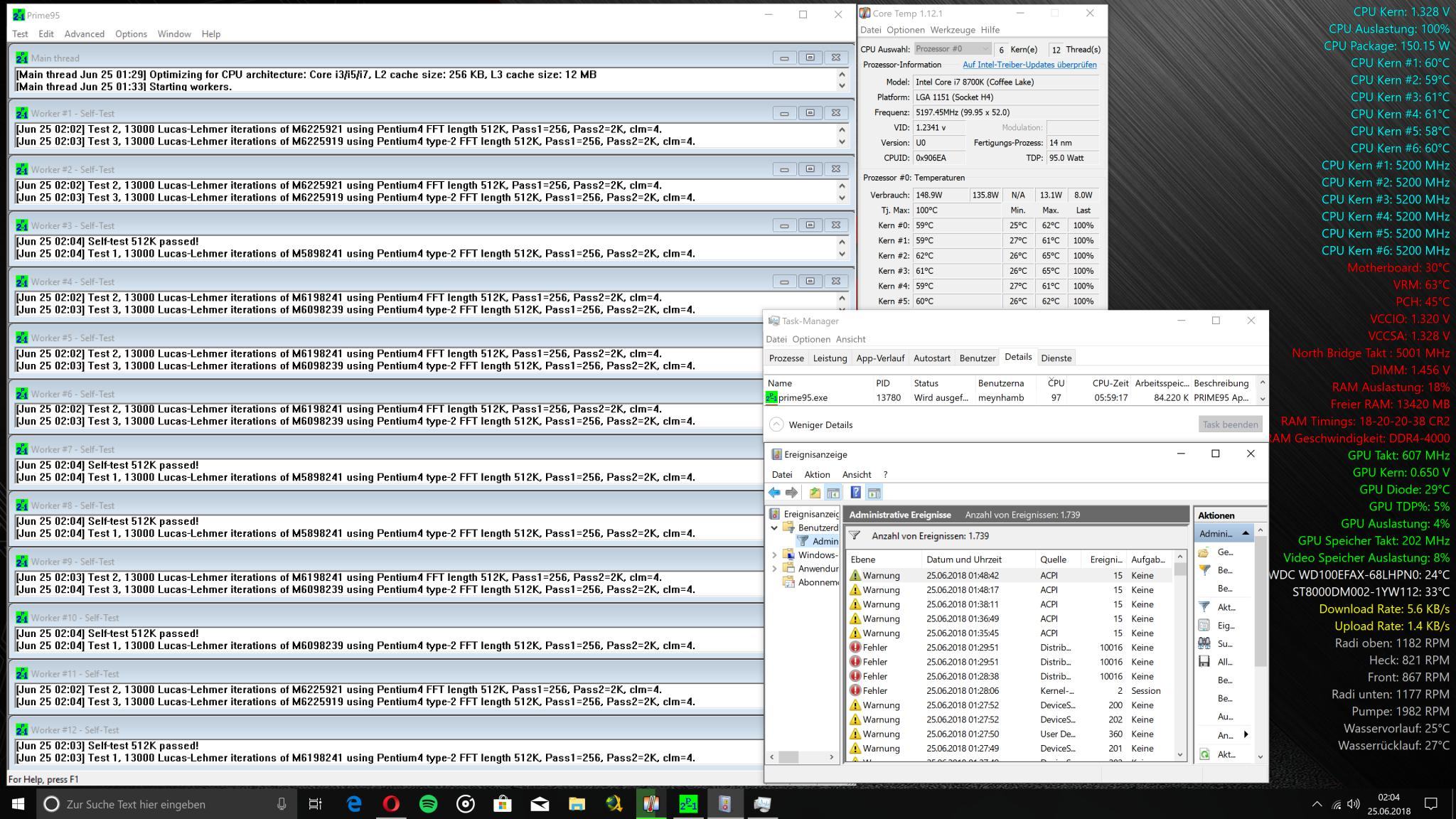
Task: Click the console tree horizontal scrollbar thumb
Action: point(787,757)
